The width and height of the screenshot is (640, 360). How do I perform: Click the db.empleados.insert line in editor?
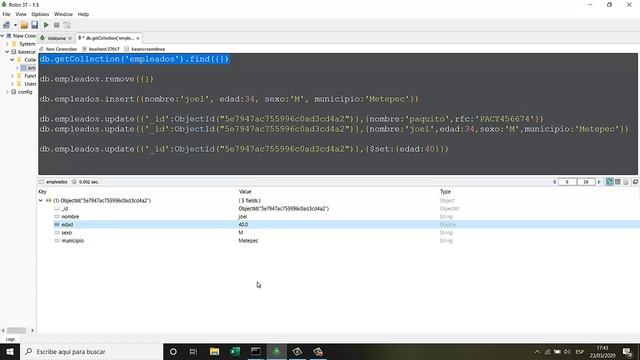pos(229,99)
